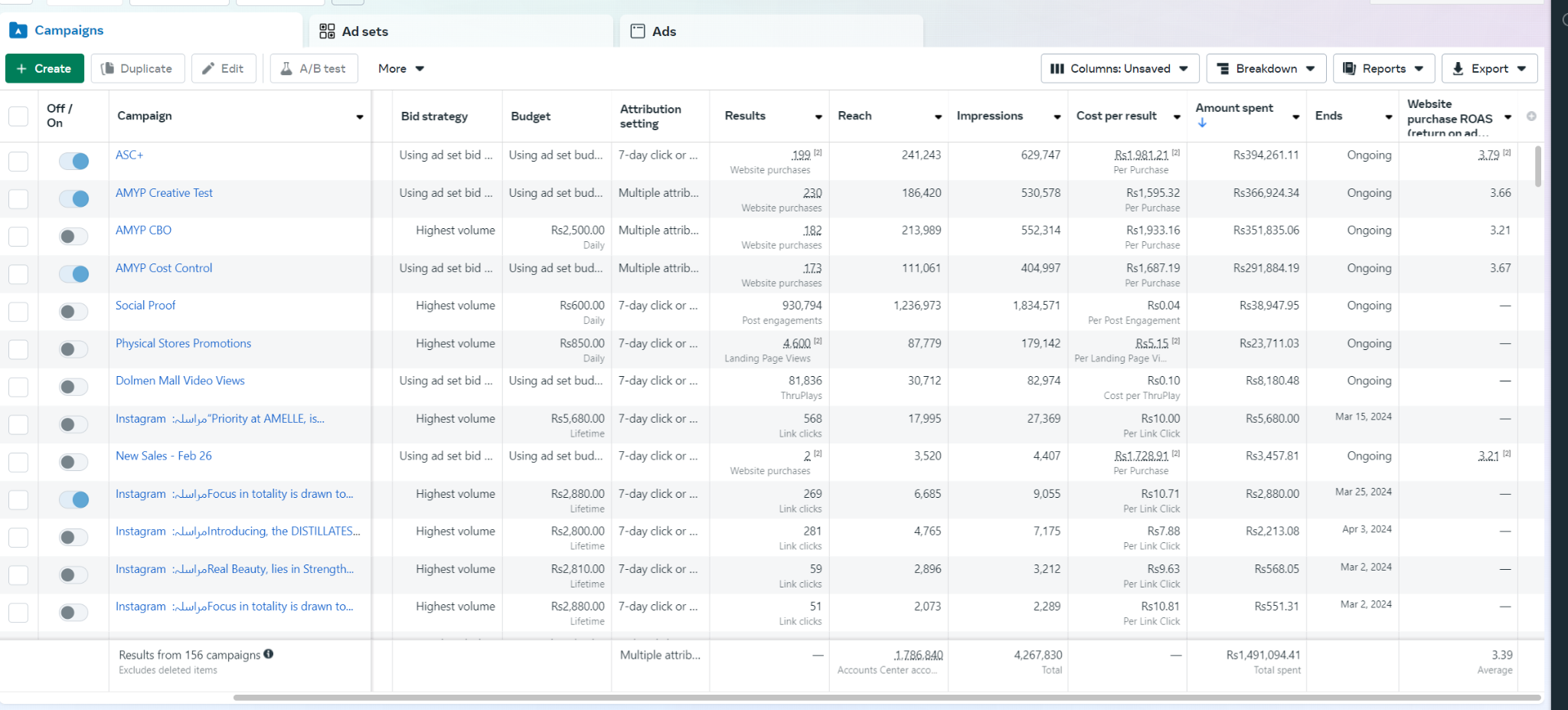1568x710 pixels.
Task: Click the columns icon on Columns: Unsaved
Action: pos(1057,68)
